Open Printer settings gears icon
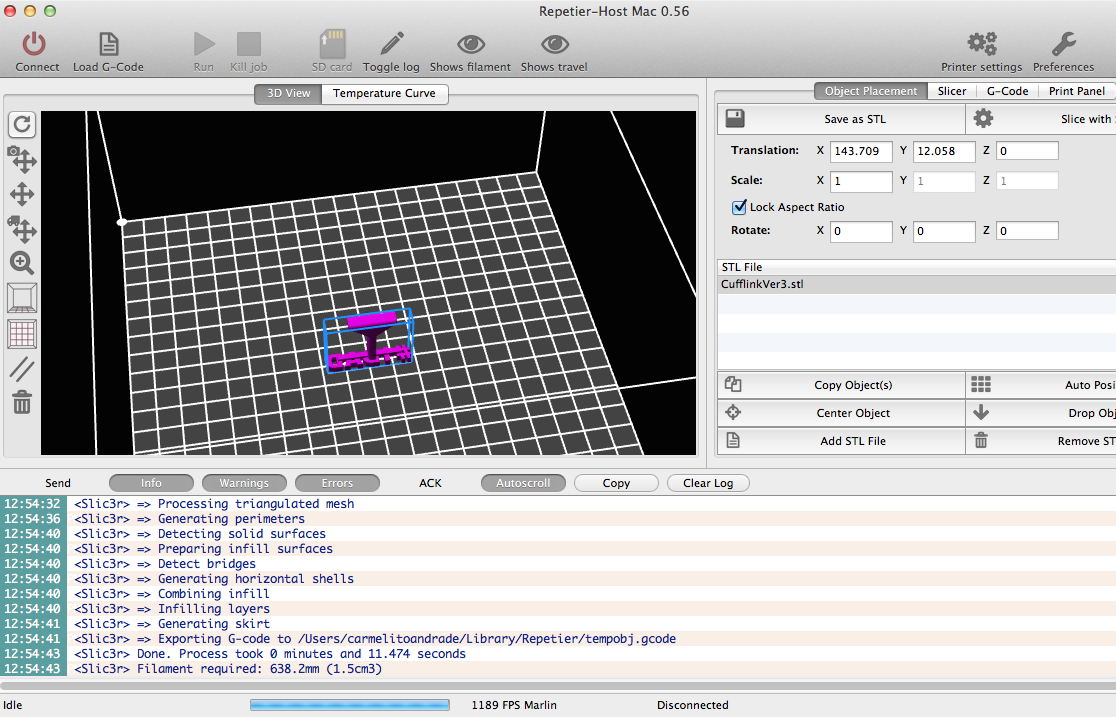This screenshot has width=1116, height=717. click(x=981, y=44)
